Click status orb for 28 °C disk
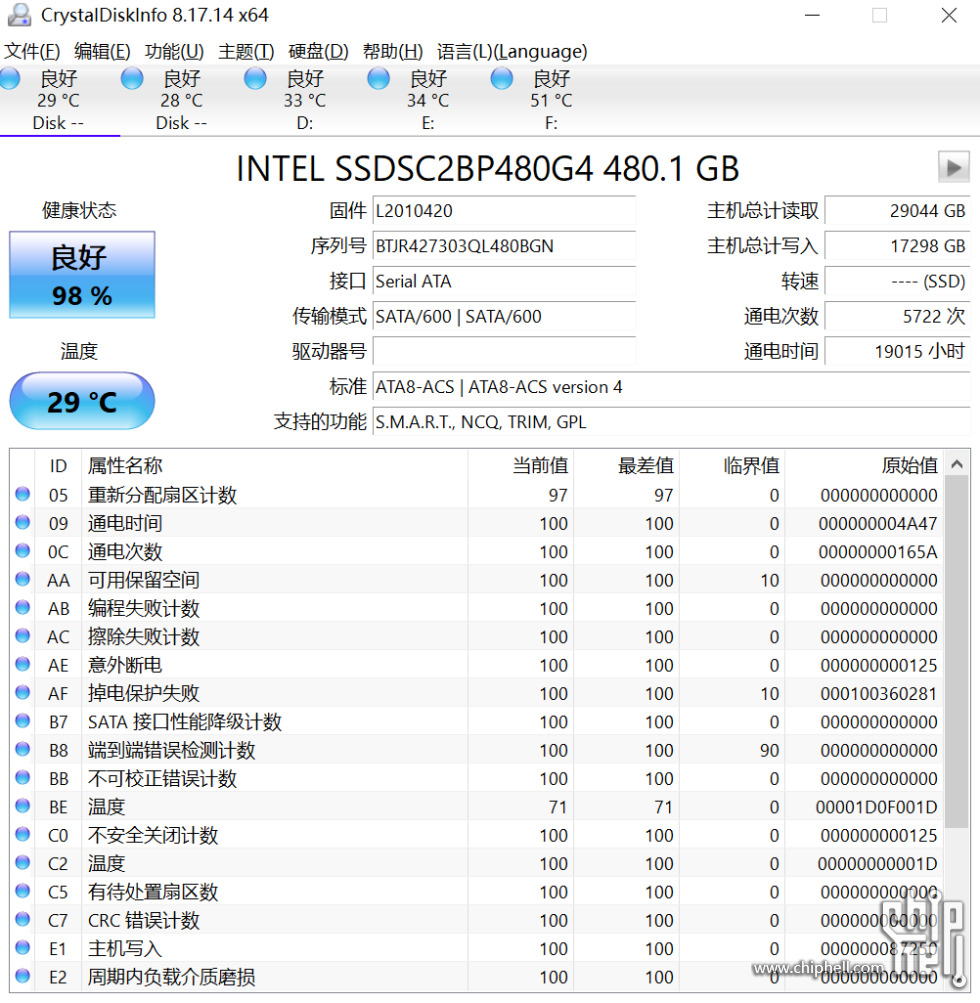Viewport: 980px width, 1003px height. pyautogui.click(x=132, y=79)
